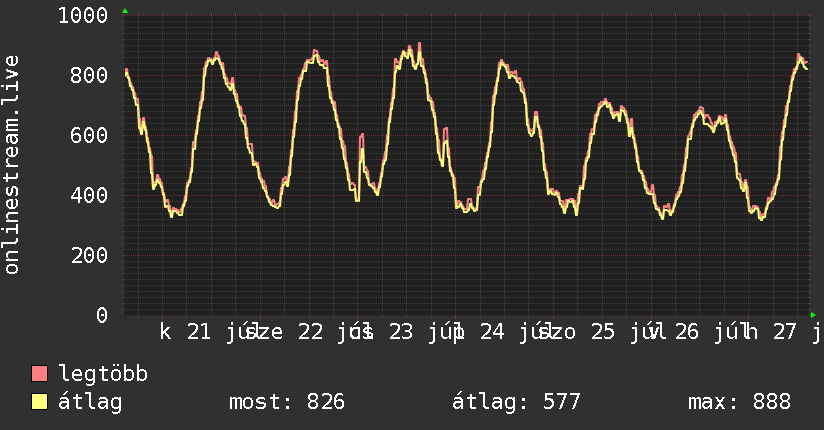Click the 800 y-axis label
Viewport: 824px width, 430px height.
tap(89, 75)
